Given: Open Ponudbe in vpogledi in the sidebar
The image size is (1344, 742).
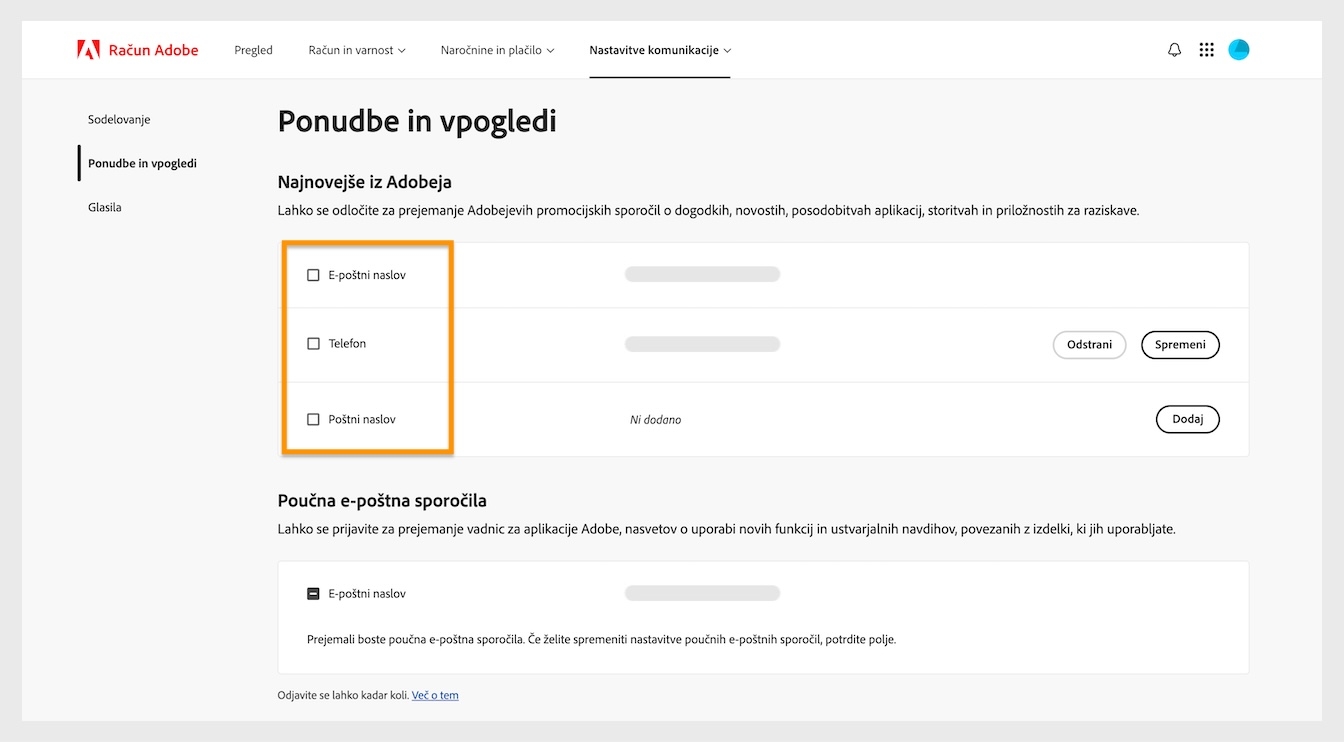Looking at the screenshot, I should tap(142, 163).
